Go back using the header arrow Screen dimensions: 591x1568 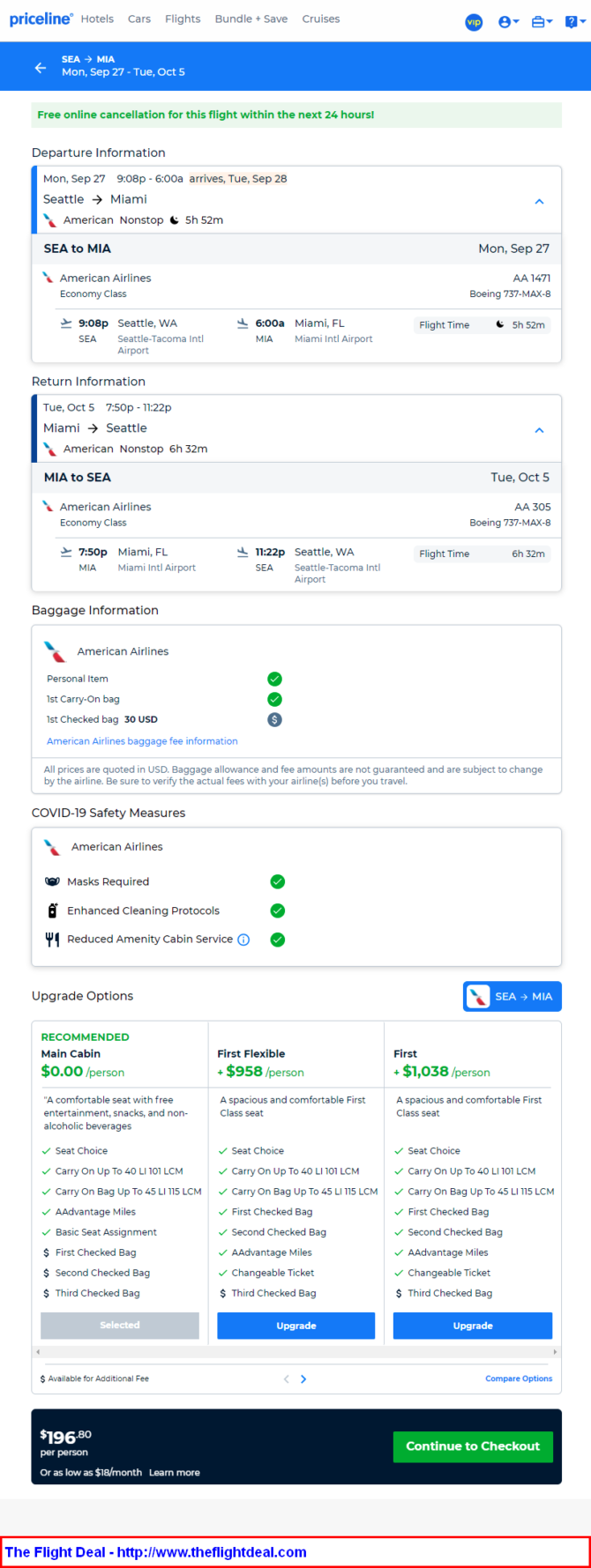coord(41,67)
